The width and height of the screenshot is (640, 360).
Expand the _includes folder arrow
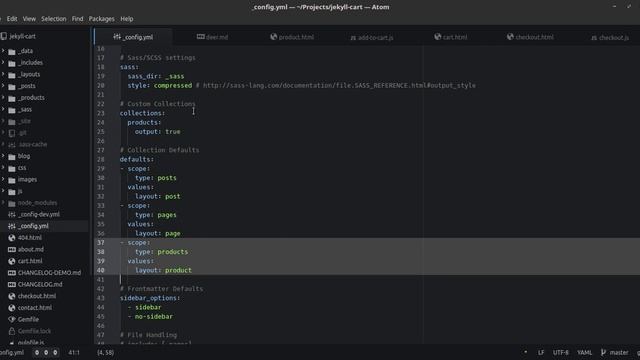click(x=3, y=62)
